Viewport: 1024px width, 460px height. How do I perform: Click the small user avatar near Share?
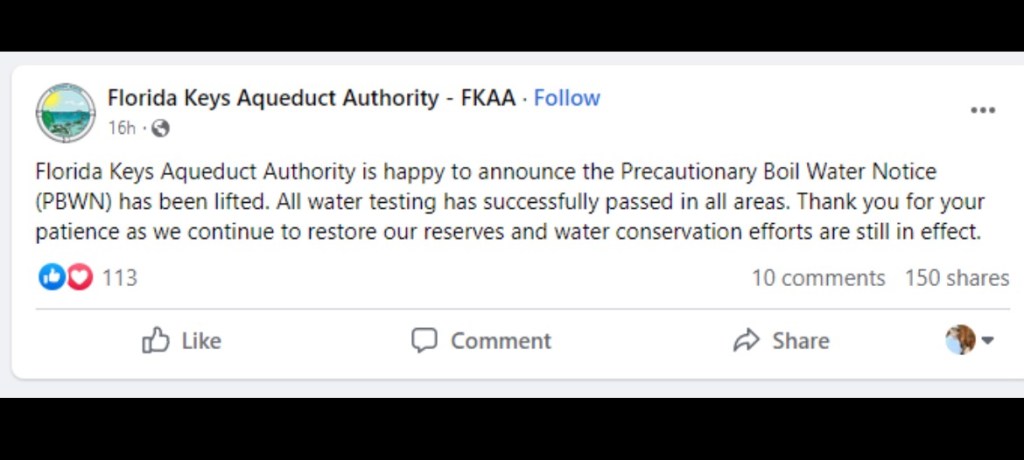point(959,340)
